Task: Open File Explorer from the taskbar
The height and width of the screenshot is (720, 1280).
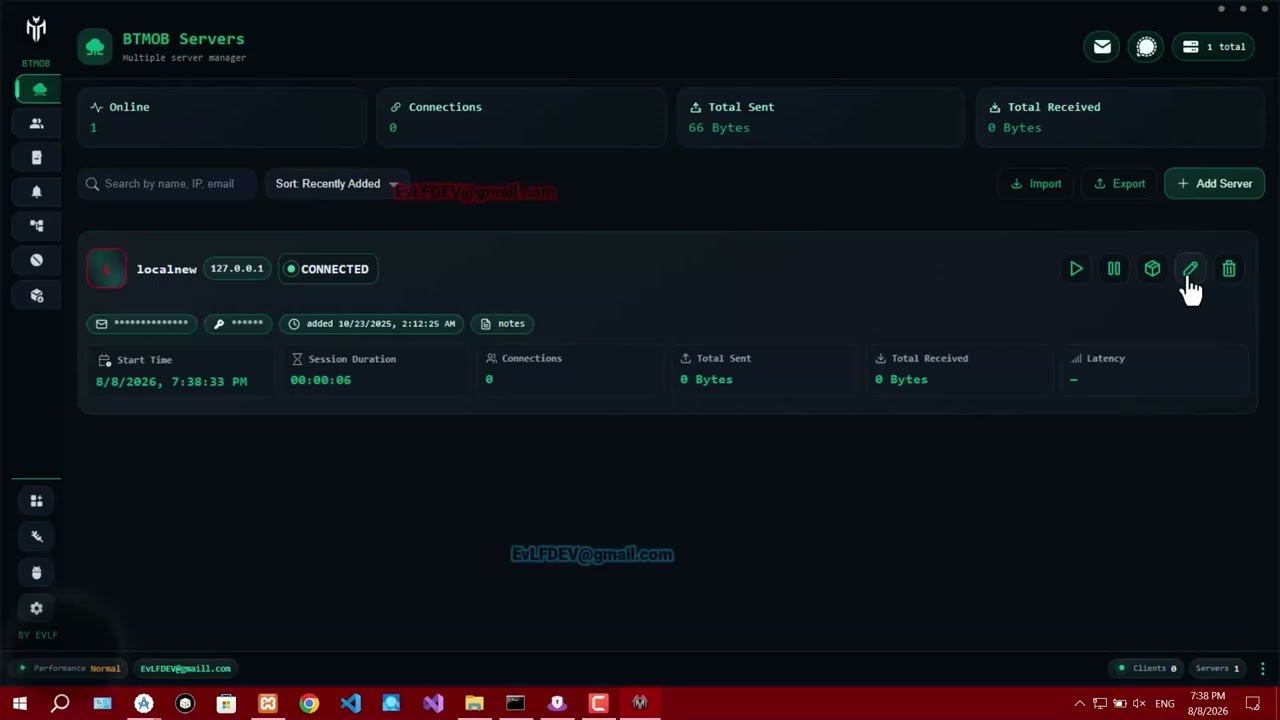Action: [x=474, y=704]
